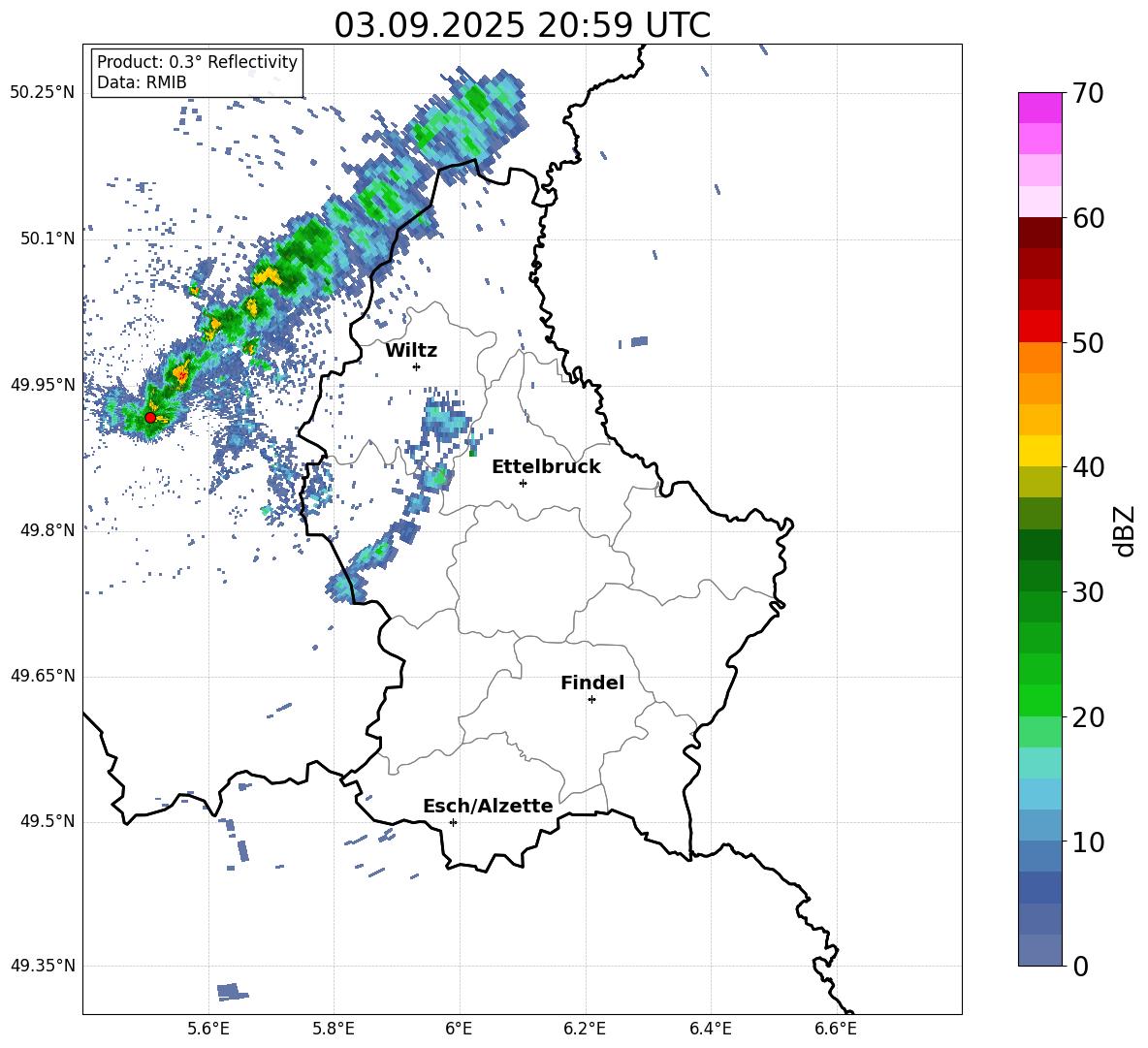Pick the slate blue bottom colorbar segment

[1039, 950]
